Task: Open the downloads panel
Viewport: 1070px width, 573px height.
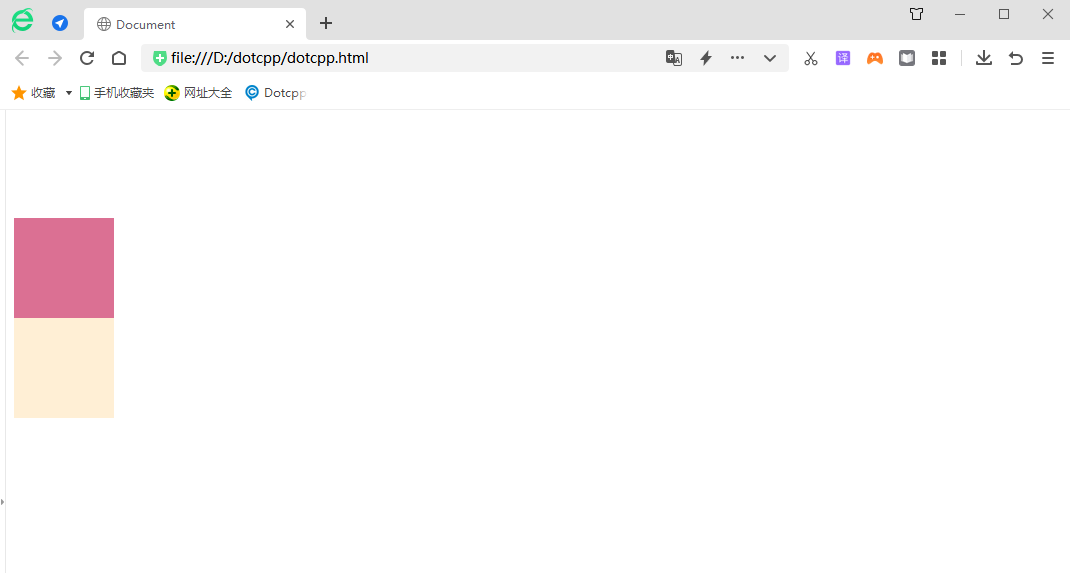Action: (984, 58)
